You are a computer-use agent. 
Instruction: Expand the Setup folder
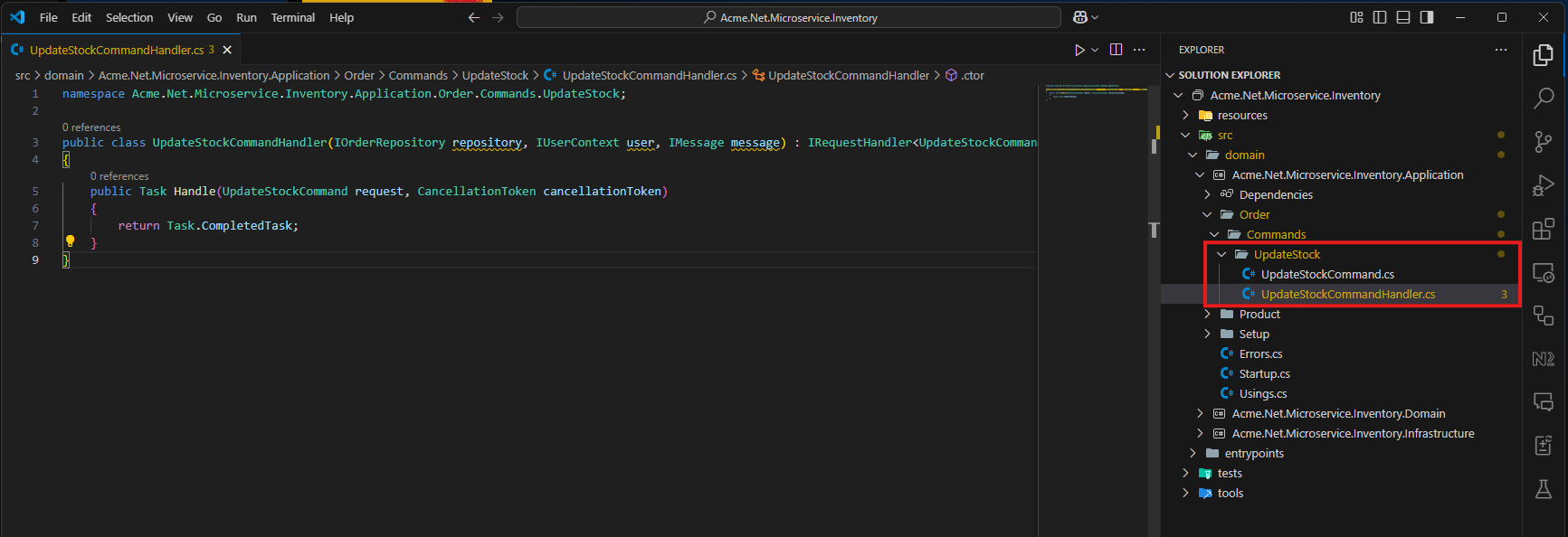pyautogui.click(x=1207, y=334)
